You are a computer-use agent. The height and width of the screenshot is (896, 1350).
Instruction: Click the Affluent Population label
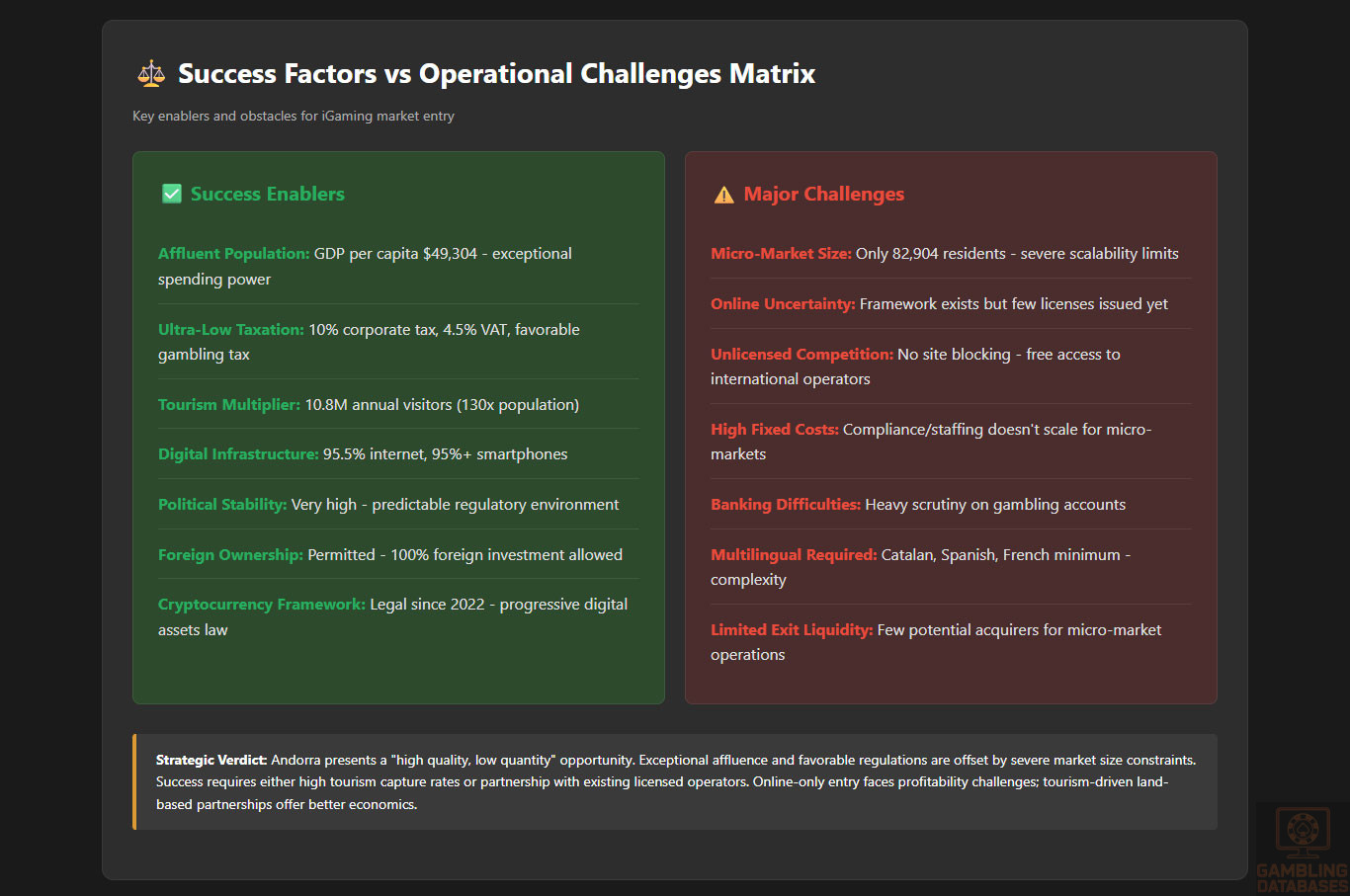tap(233, 254)
